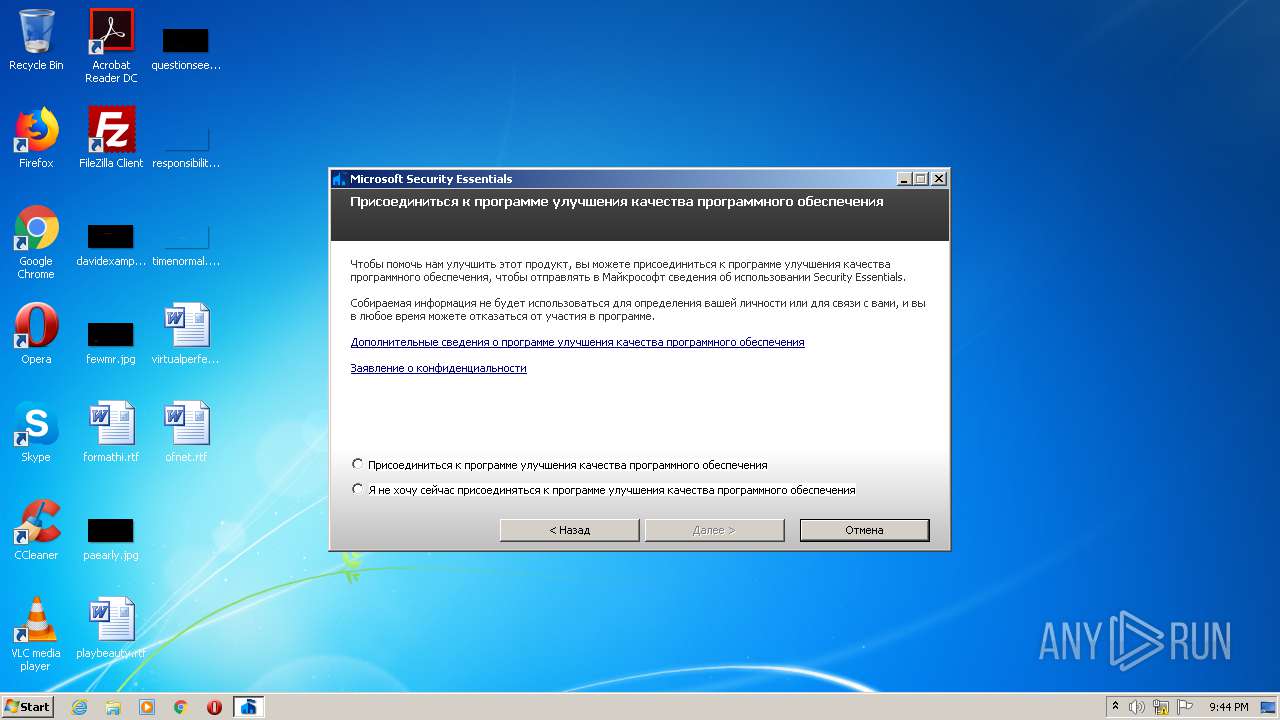Open Internet Explorer from the taskbar
Viewport: 1280px width, 720px height.
point(79,707)
